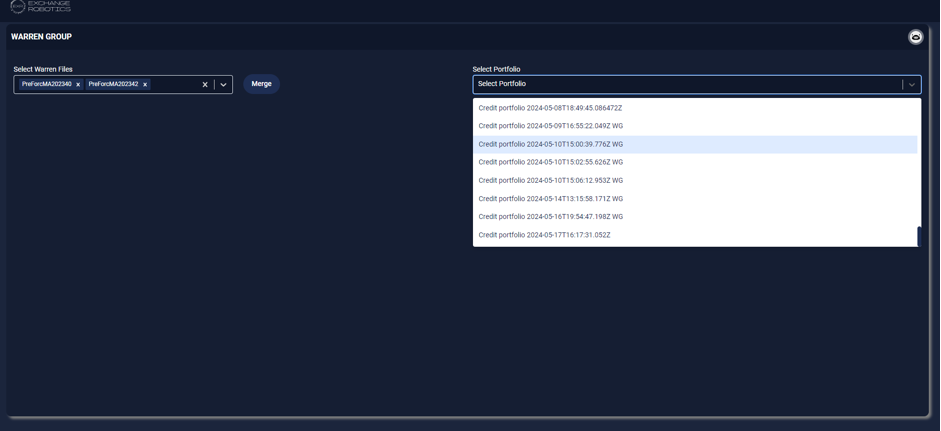Choose Credit portfolio 2024-05-17T16:17:31.052Z
Image resolution: width=941 pixels, height=431 pixels.
pos(544,235)
